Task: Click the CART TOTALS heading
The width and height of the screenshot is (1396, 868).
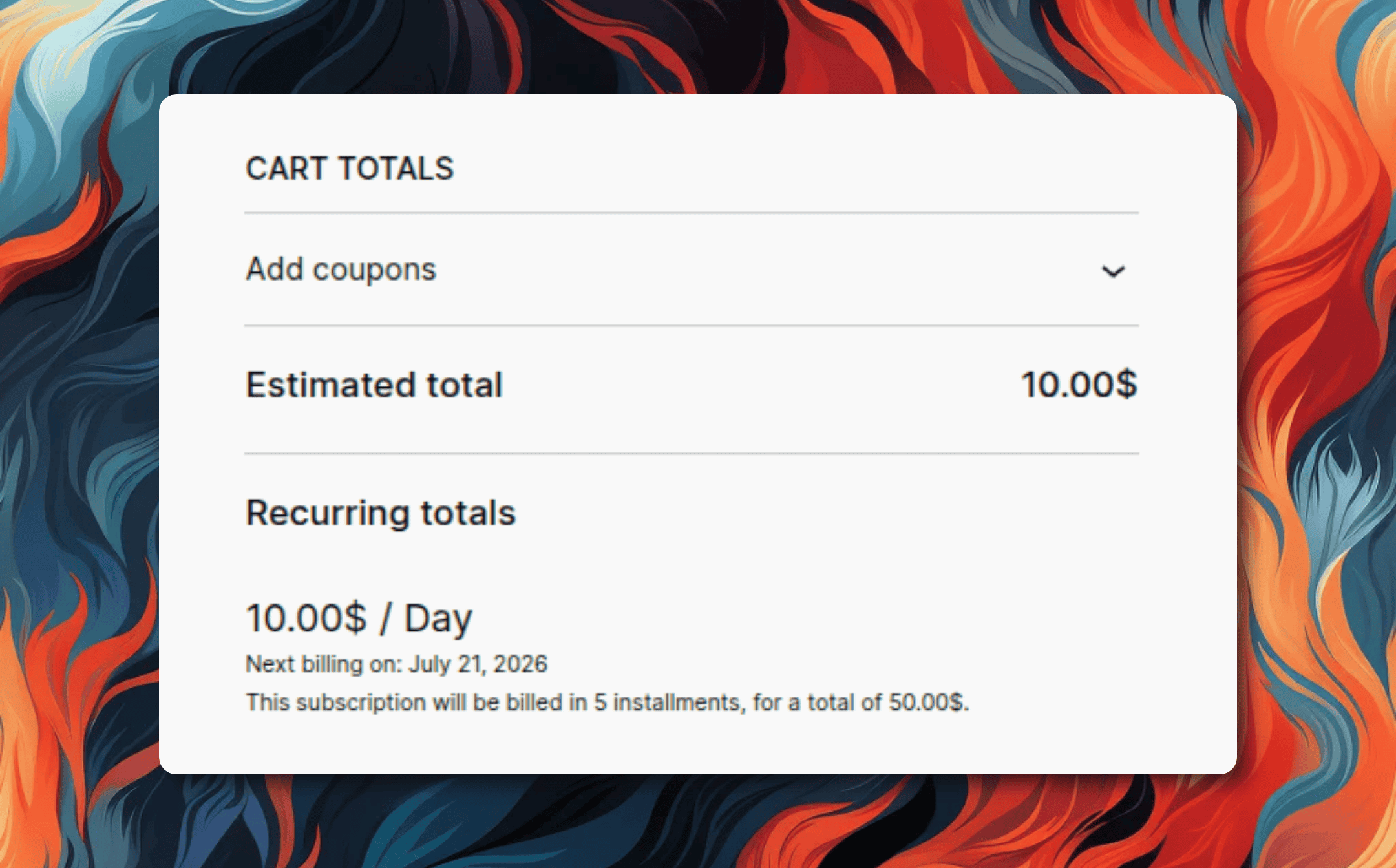Action: pyautogui.click(x=350, y=169)
